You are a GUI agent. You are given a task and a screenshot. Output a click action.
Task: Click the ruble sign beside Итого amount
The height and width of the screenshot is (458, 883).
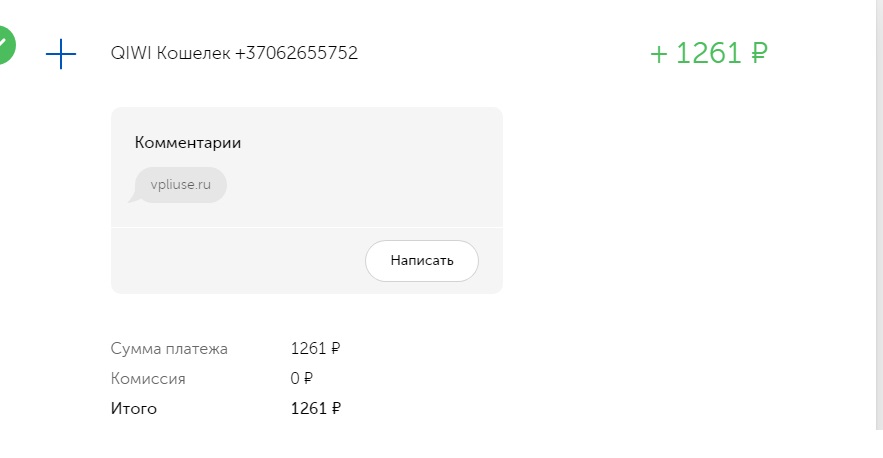[x=336, y=408]
